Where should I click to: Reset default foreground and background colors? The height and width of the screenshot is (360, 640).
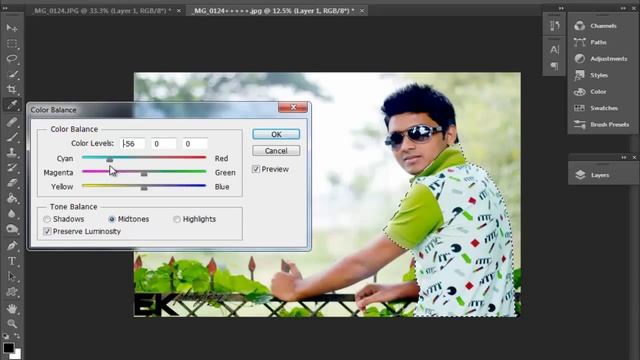pos(6,336)
